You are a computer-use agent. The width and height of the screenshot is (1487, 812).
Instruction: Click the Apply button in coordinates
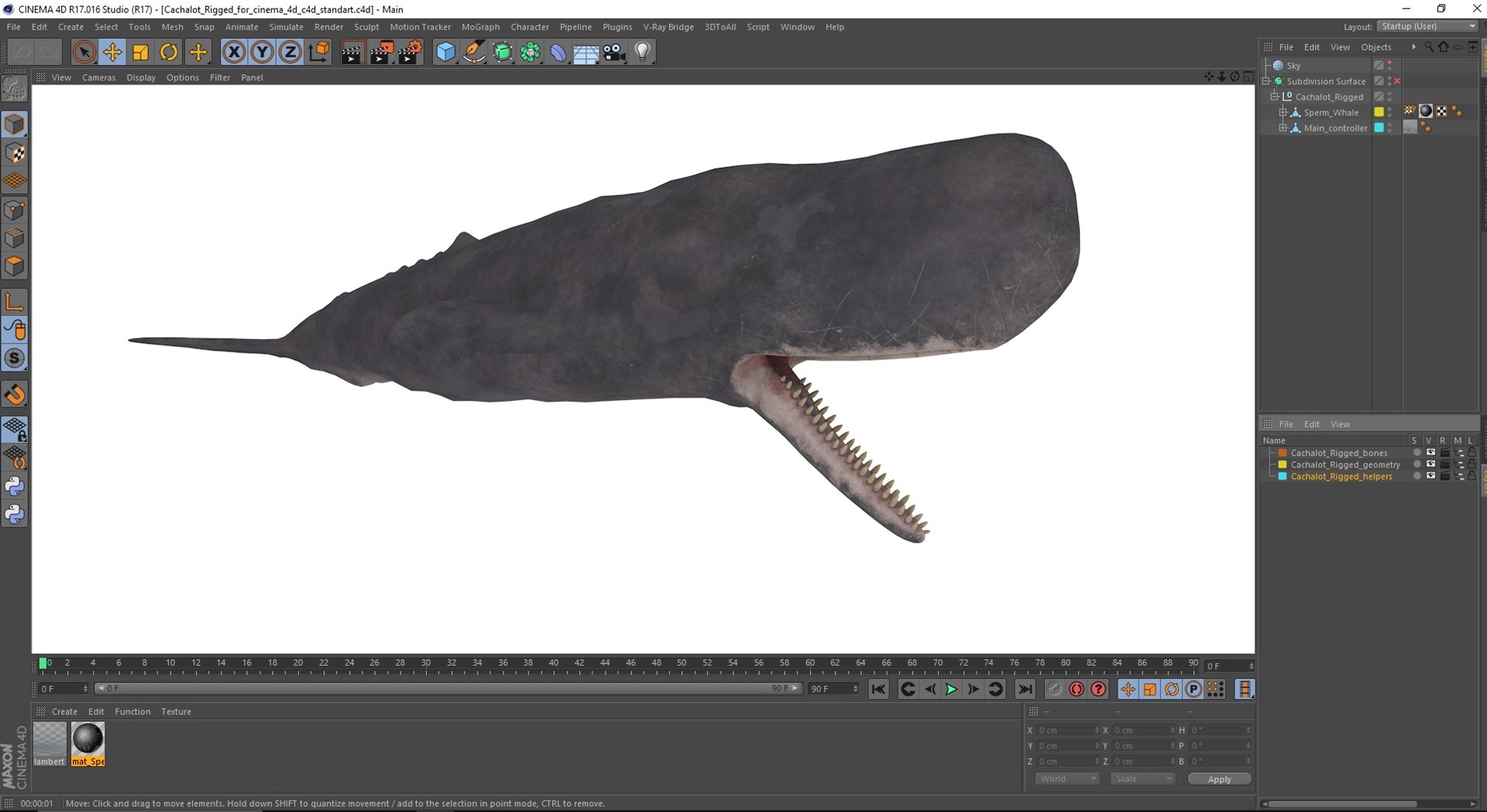pos(1219,779)
